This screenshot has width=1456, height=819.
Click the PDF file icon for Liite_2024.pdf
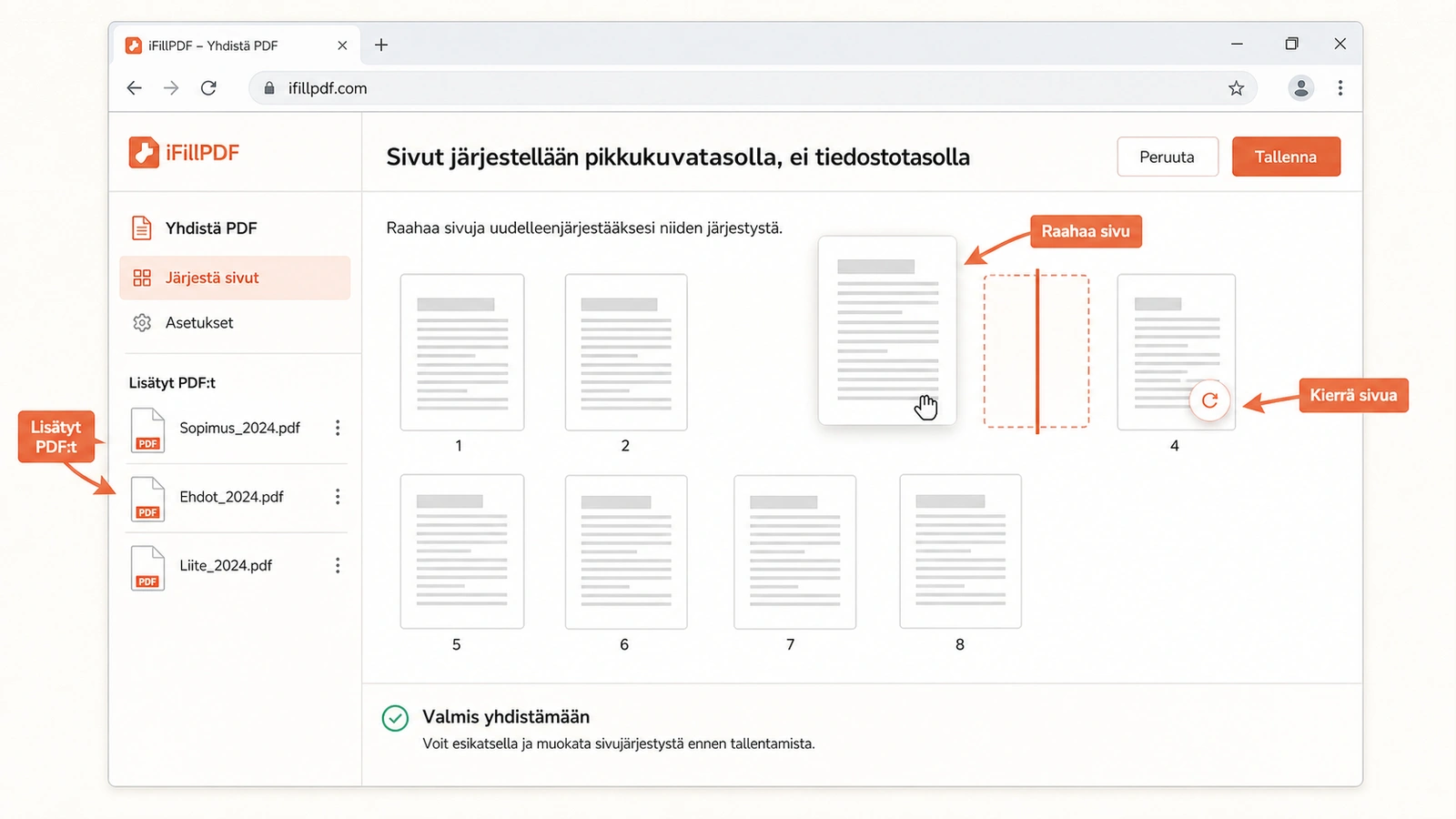(x=147, y=568)
